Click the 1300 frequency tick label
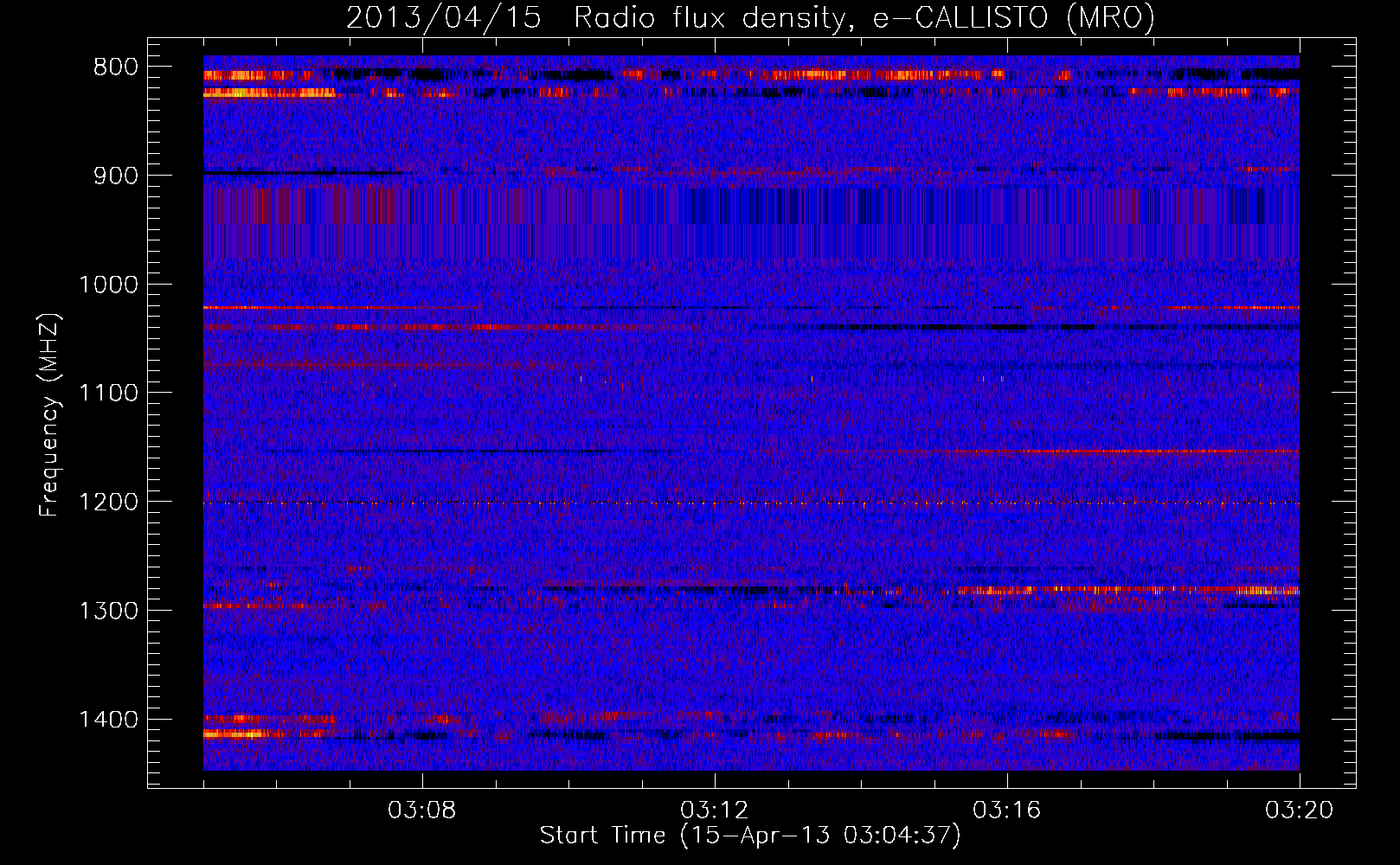Image resolution: width=1400 pixels, height=865 pixels. [108, 611]
